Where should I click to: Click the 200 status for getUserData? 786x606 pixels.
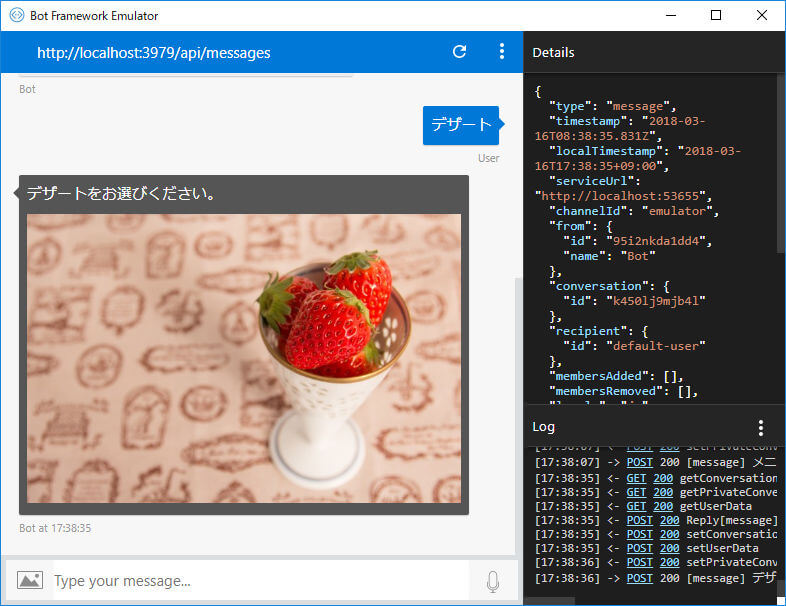point(663,506)
